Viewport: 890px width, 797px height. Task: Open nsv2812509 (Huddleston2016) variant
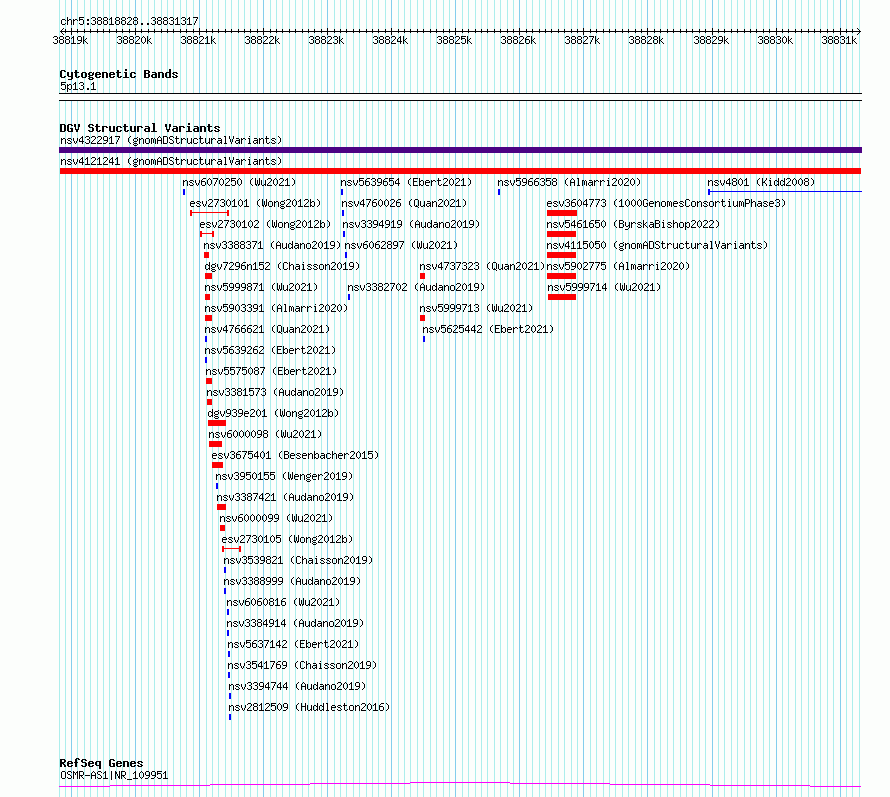click(x=309, y=707)
